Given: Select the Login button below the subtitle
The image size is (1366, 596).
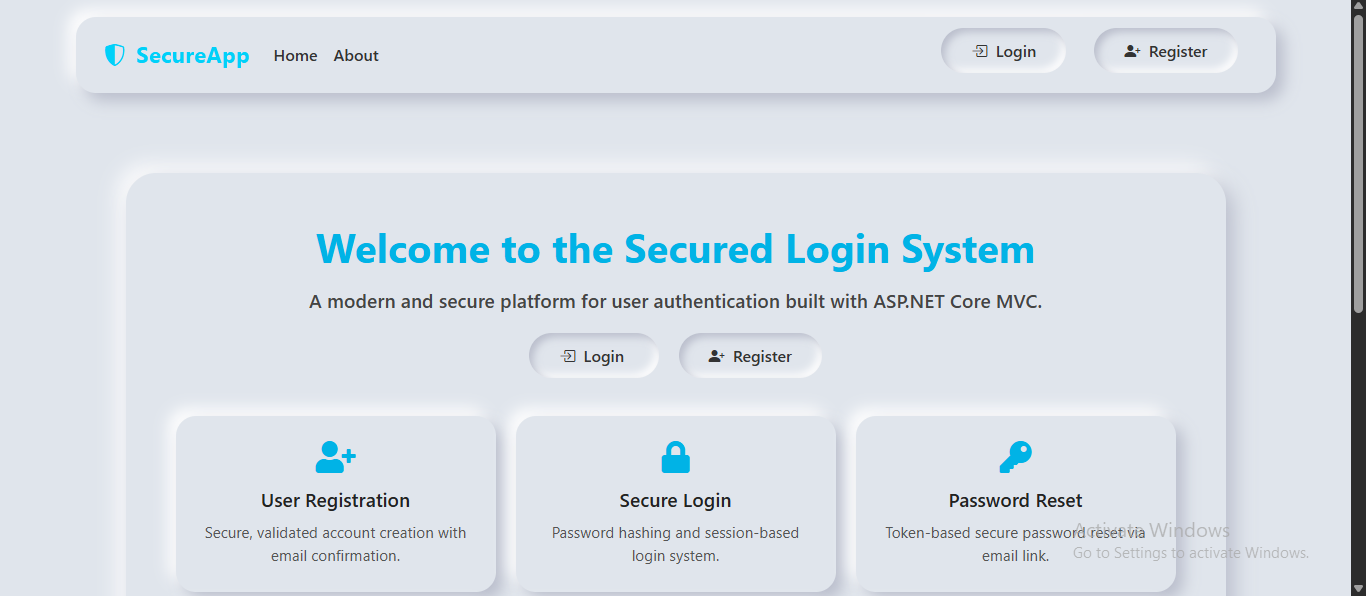Looking at the screenshot, I should tap(593, 356).
